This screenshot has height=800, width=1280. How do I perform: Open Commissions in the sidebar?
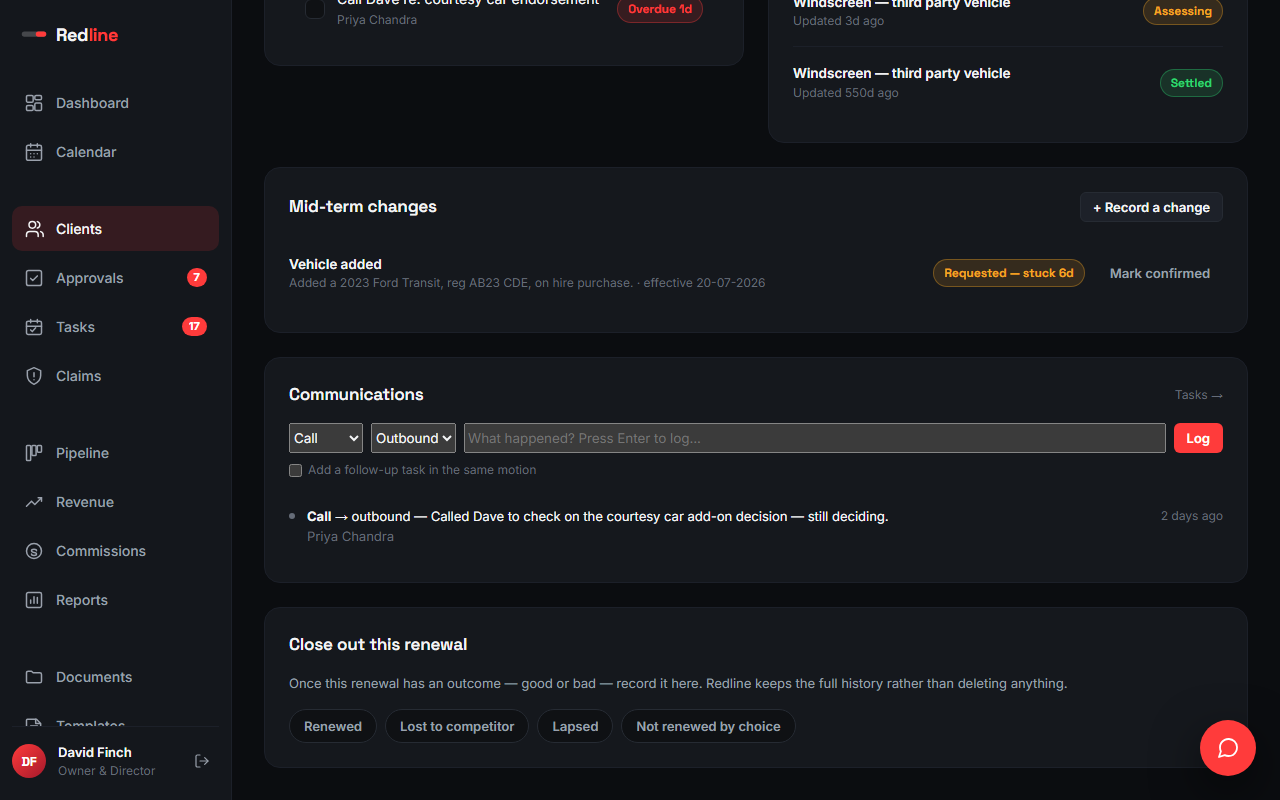[x=115, y=551]
